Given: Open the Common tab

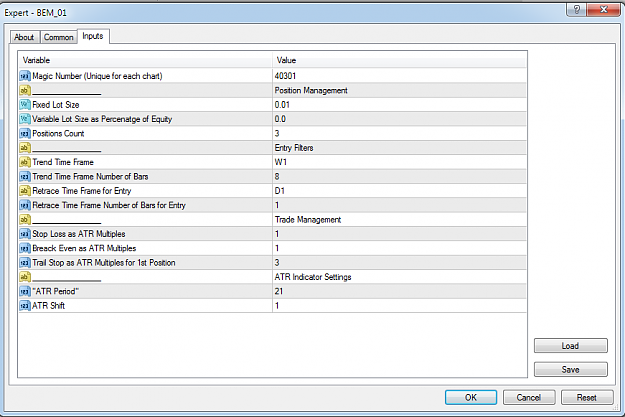Looking at the screenshot, I should click(x=59, y=37).
